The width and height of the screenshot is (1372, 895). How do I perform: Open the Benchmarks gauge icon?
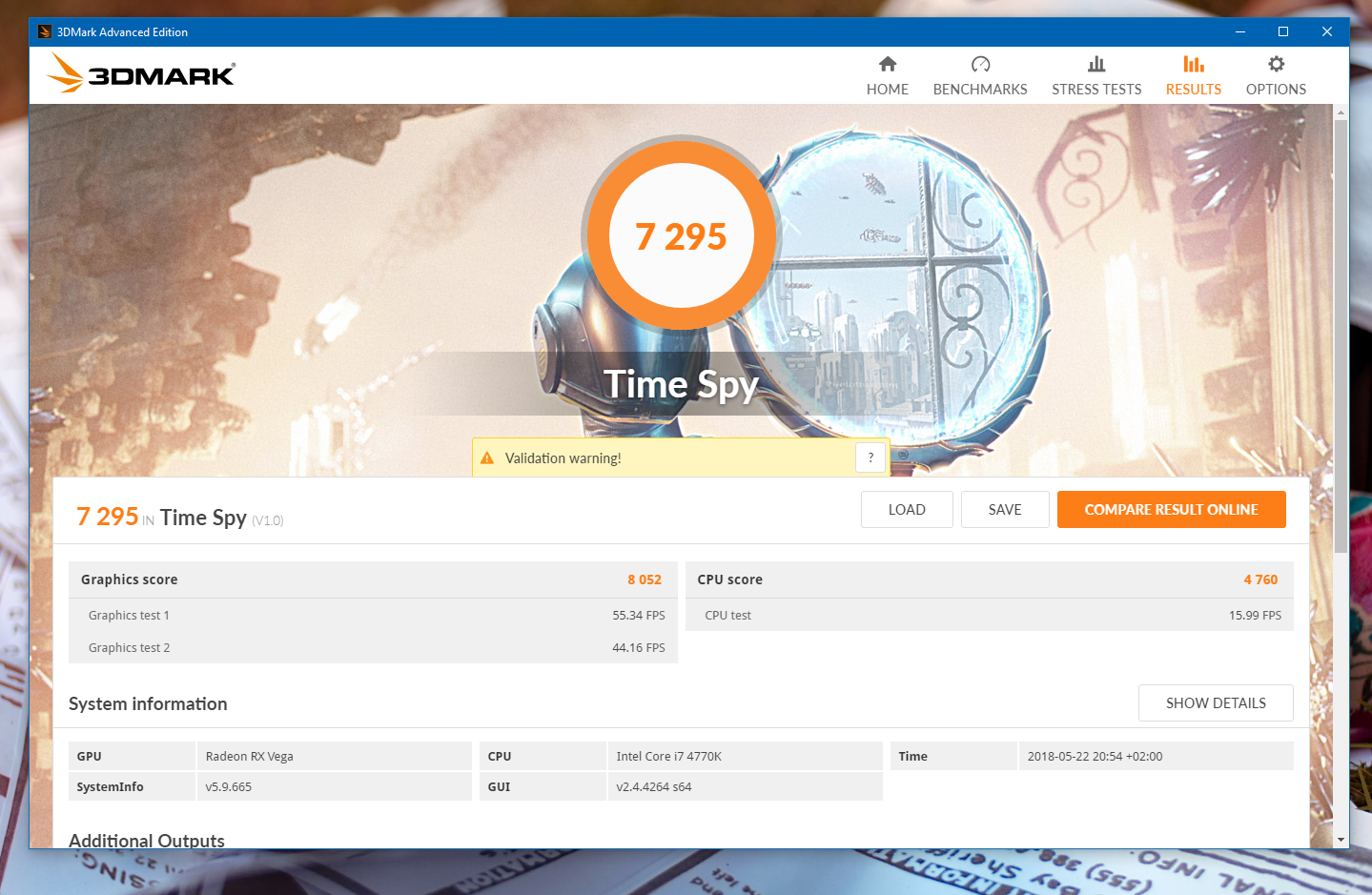point(980,64)
